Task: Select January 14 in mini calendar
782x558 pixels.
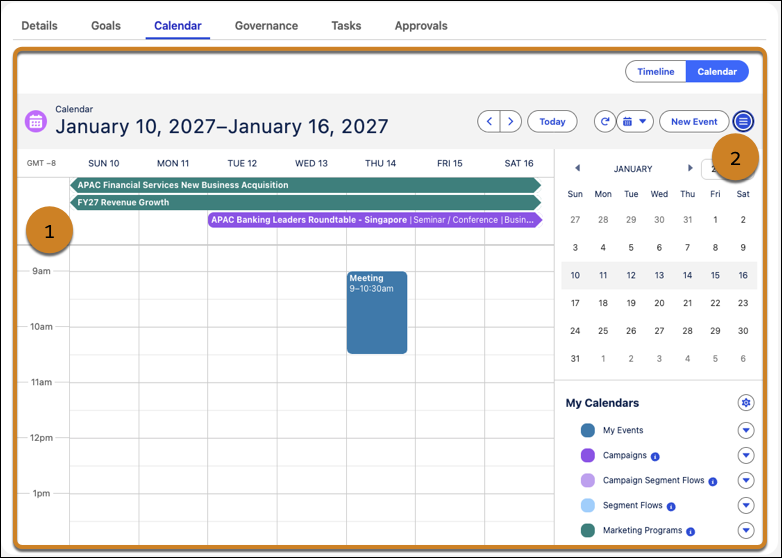Action: (x=687, y=275)
